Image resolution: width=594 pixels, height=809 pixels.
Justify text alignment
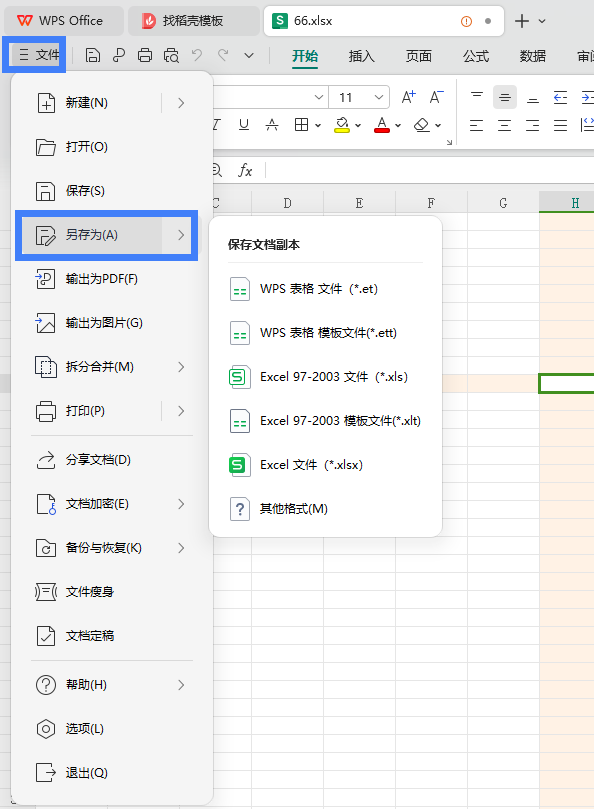click(x=560, y=125)
